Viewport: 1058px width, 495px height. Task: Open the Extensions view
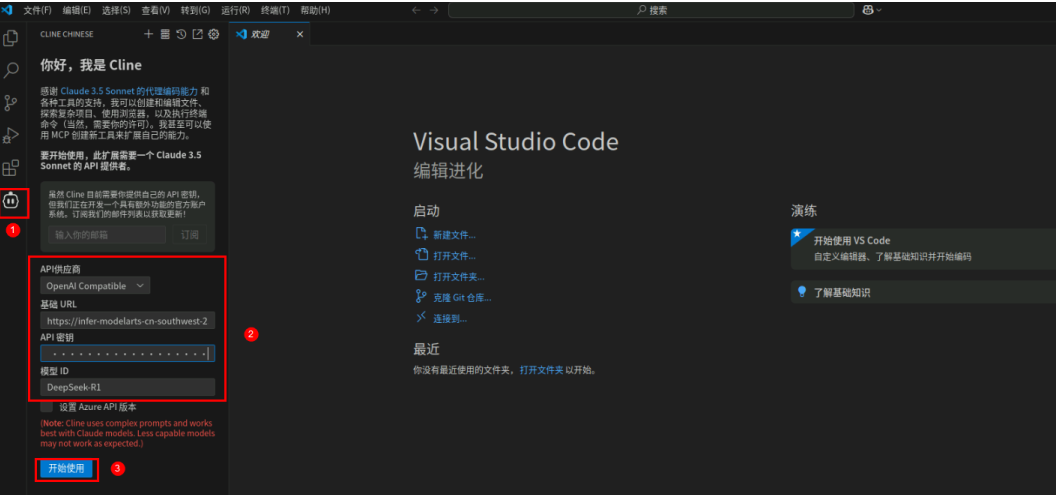(x=11, y=167)
